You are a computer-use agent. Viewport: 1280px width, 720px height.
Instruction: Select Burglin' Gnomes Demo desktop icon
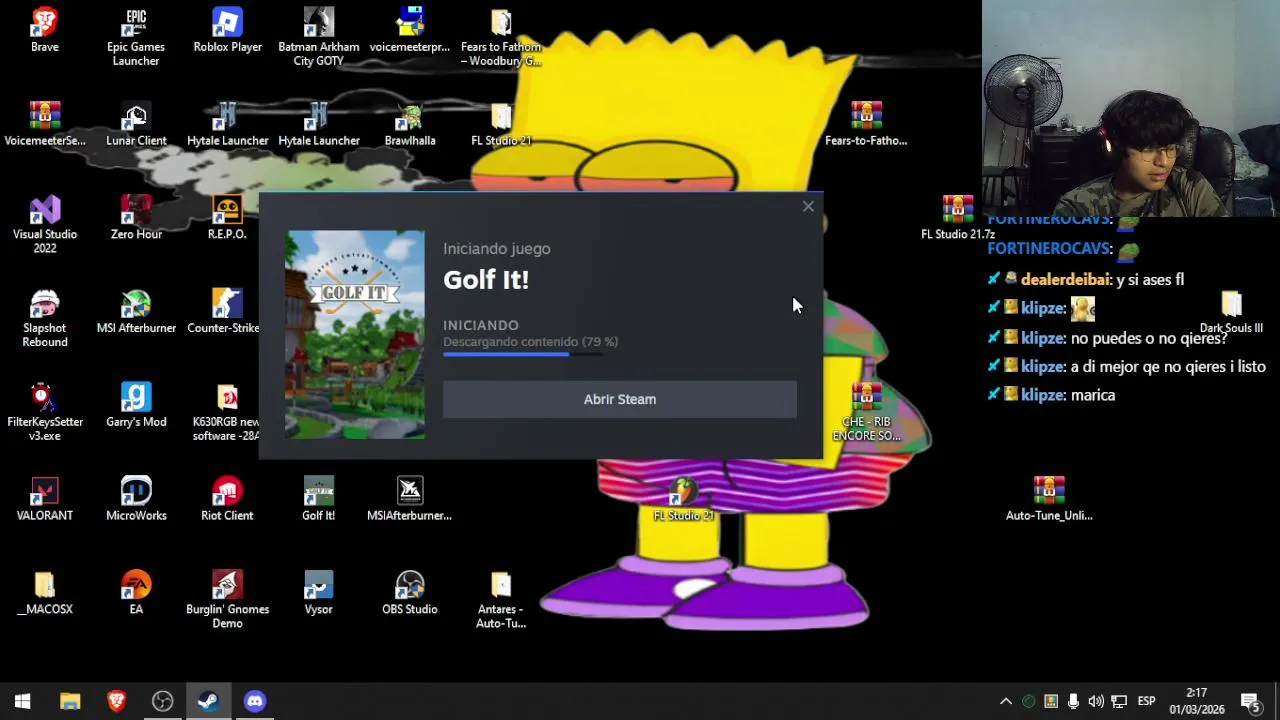pyautogui.click(x=227, y=600)
